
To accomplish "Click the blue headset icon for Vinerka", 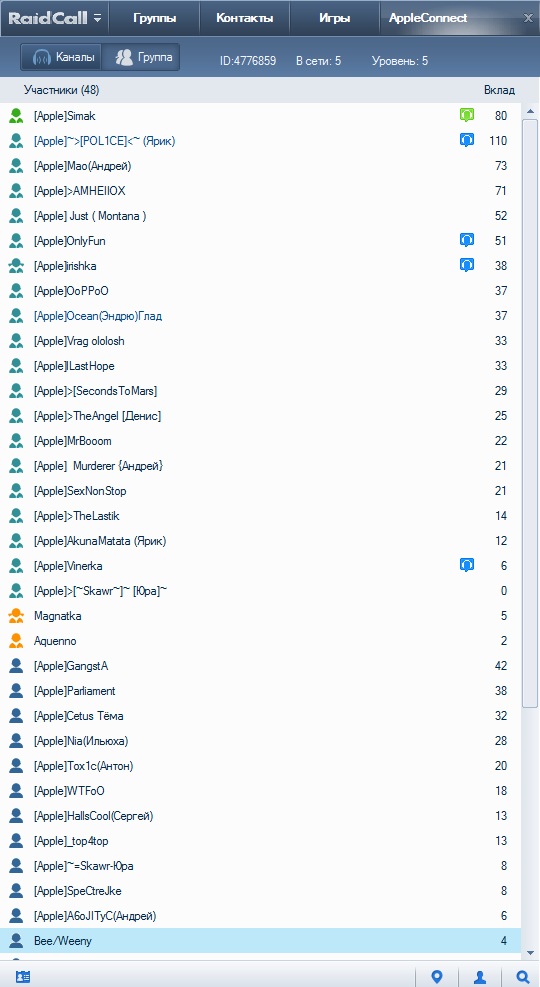I will (466, 565).
